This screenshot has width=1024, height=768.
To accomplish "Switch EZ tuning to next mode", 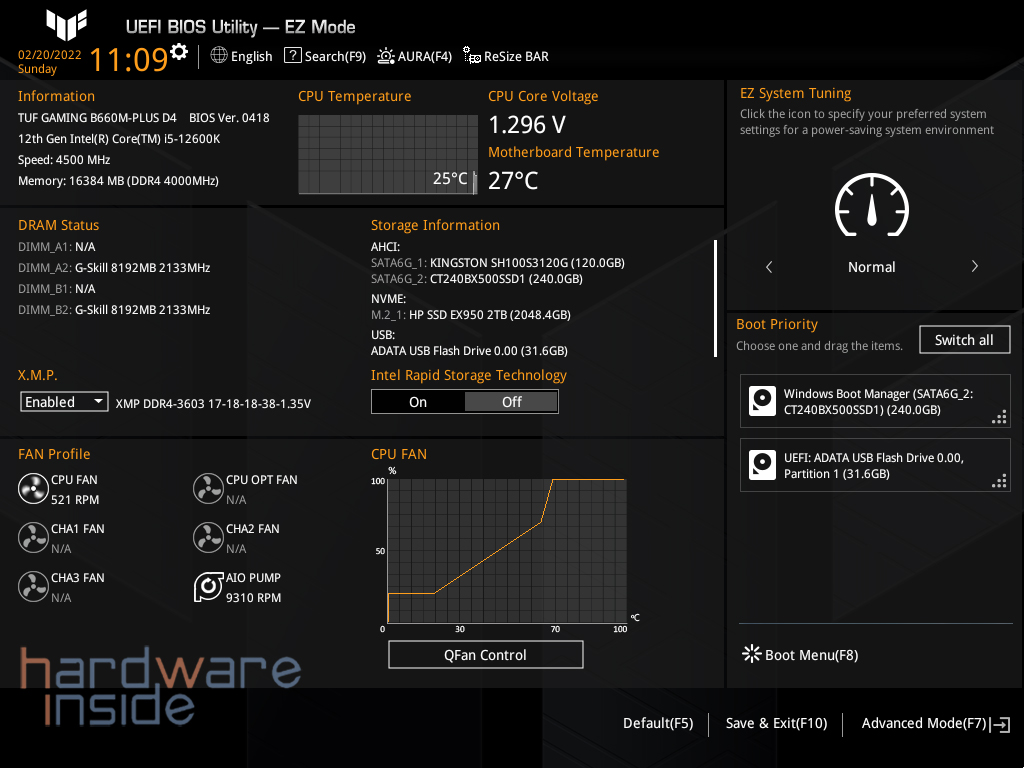I will [x=974, y=266].
